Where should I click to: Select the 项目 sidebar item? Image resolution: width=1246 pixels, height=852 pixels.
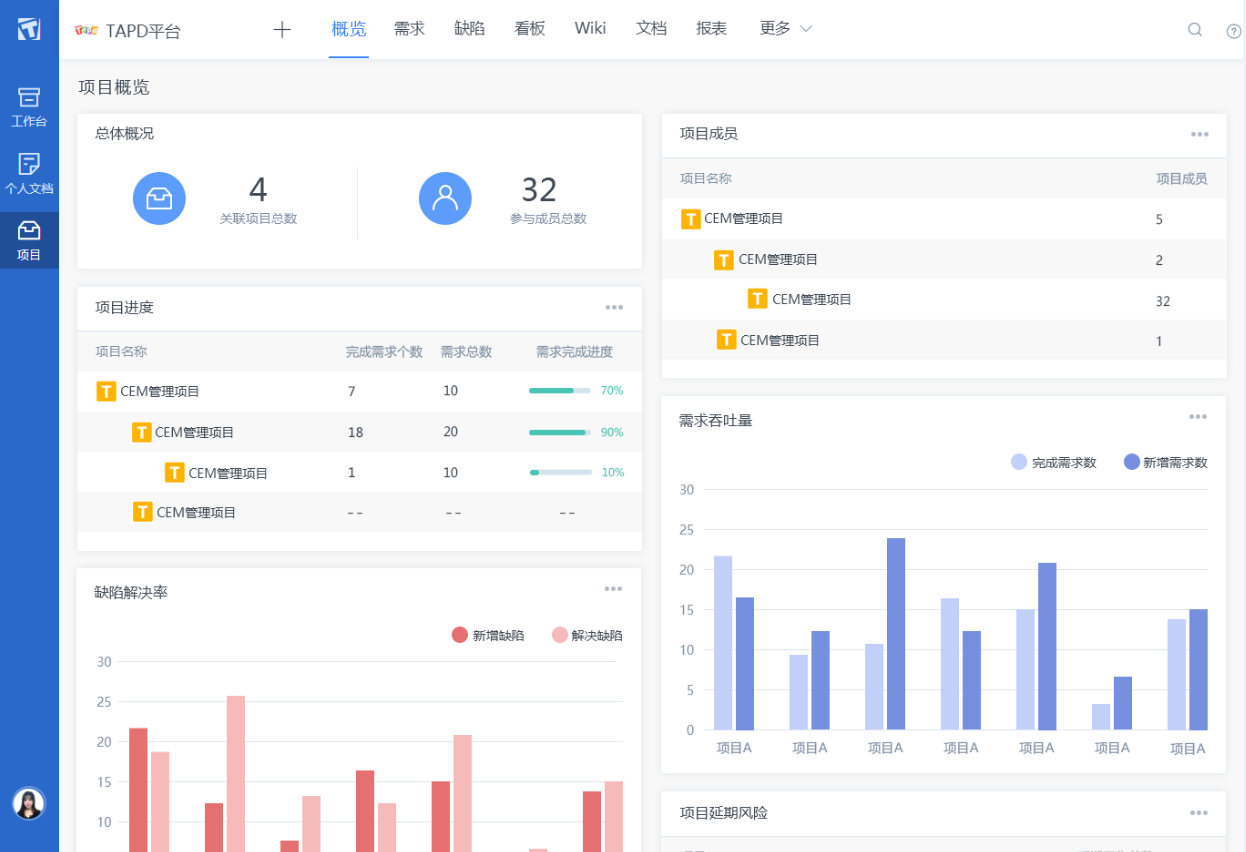pos(29,240)
